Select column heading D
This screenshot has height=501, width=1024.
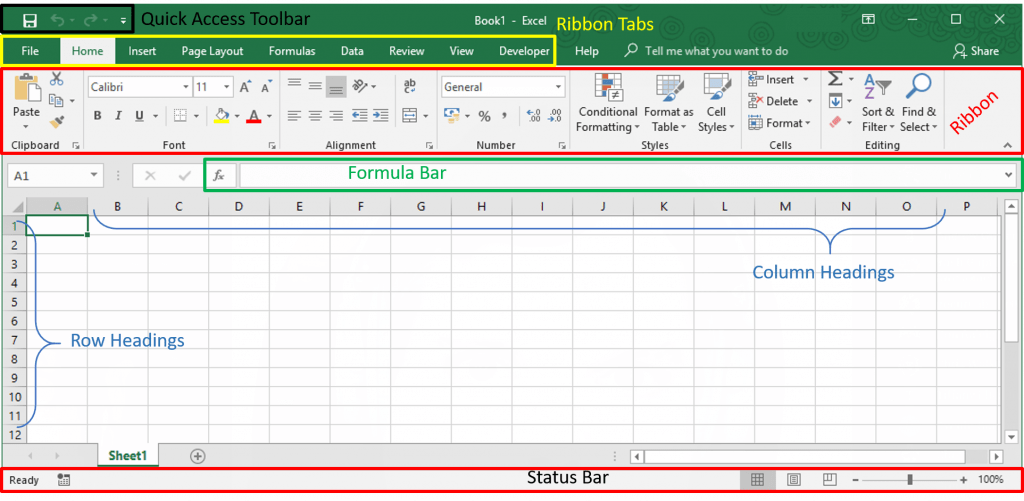click(238, 206)
